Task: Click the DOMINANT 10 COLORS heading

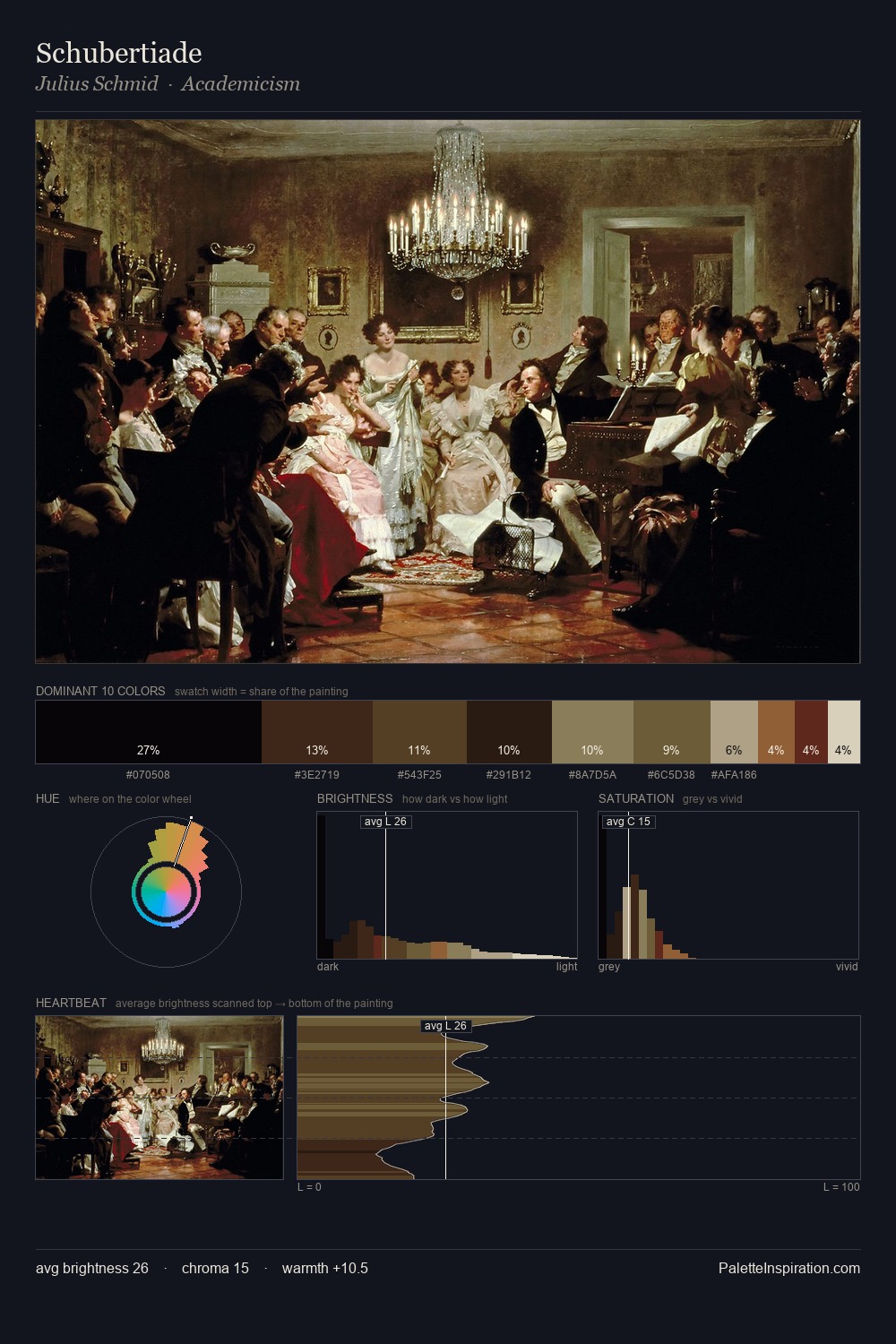Action: (100, 691)
